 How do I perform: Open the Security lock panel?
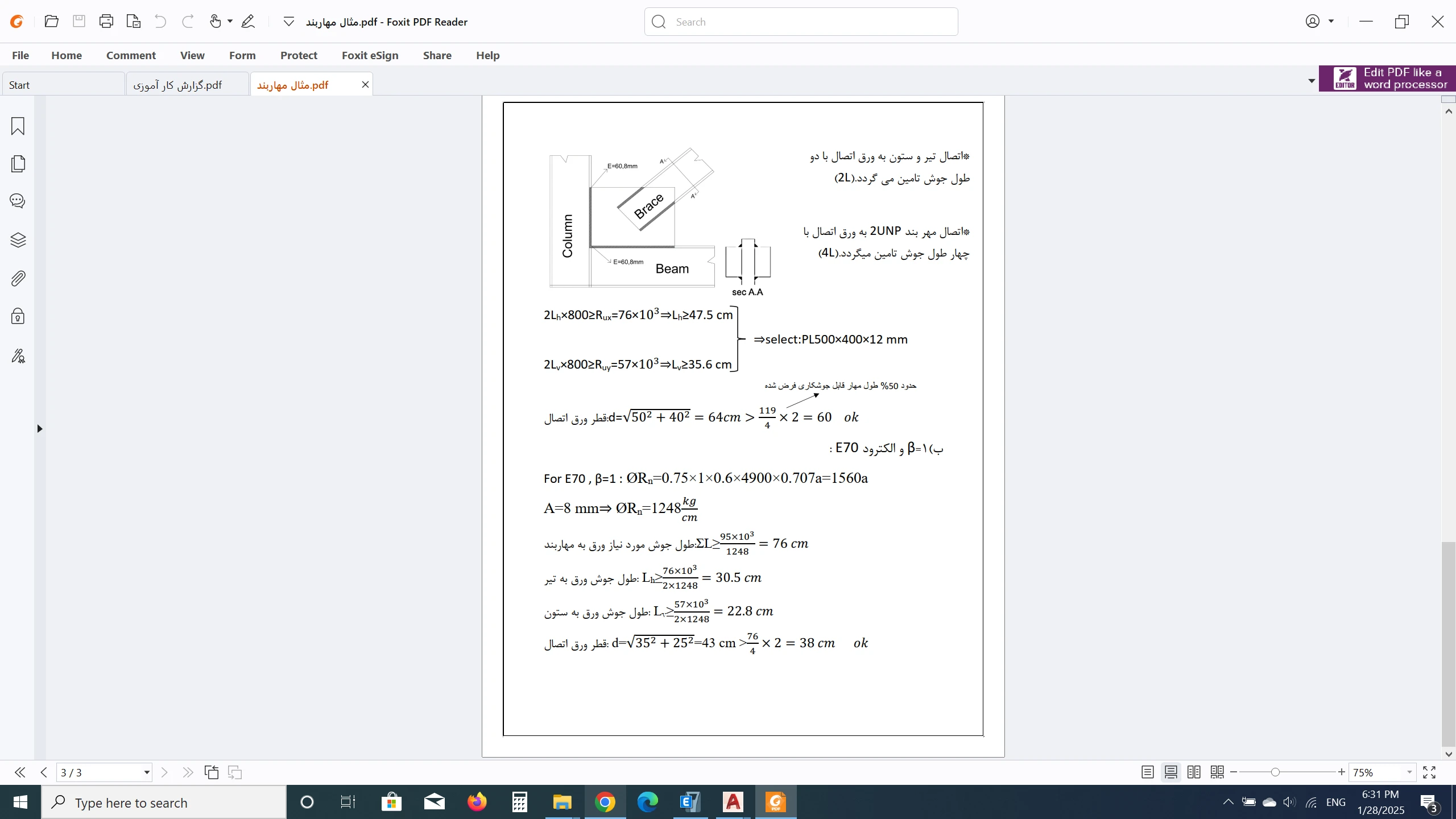coord(18,316)
